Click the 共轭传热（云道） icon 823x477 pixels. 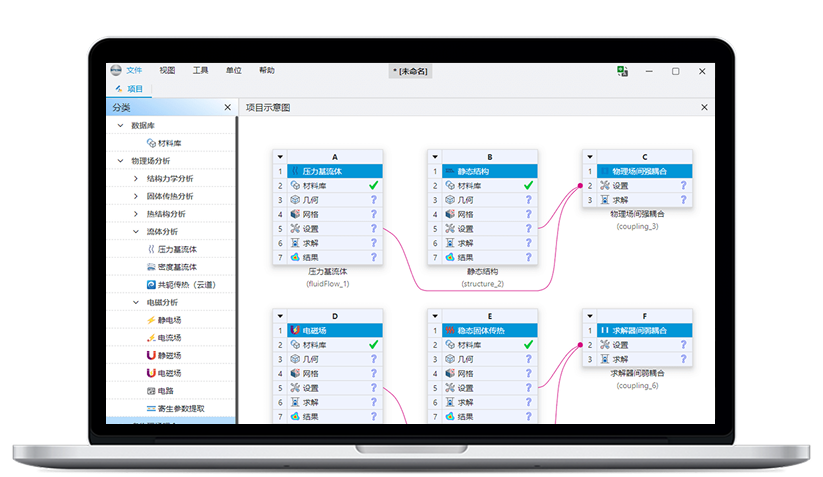[x=151, y=285]
